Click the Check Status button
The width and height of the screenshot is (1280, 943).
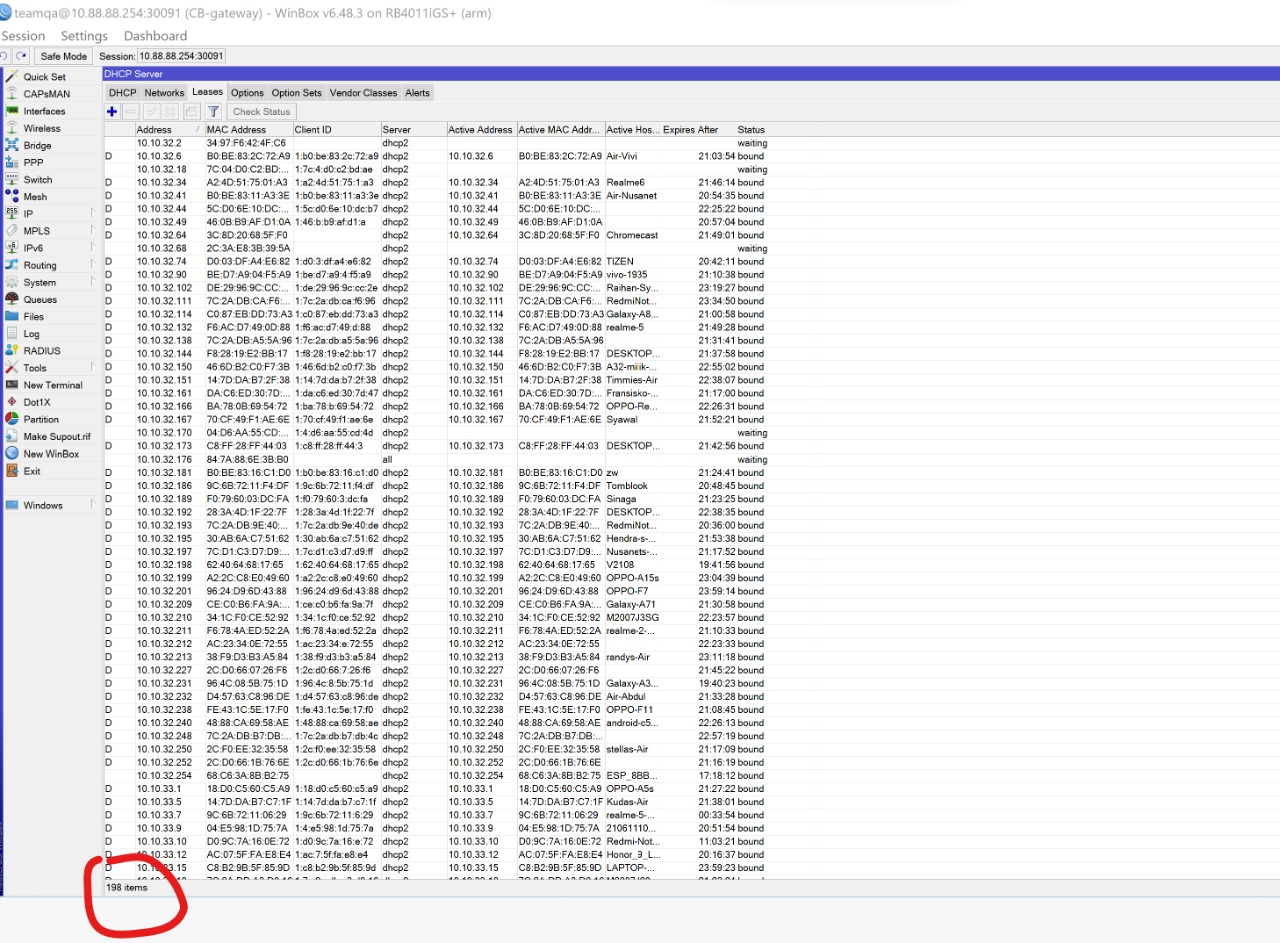tap(262, 111)
